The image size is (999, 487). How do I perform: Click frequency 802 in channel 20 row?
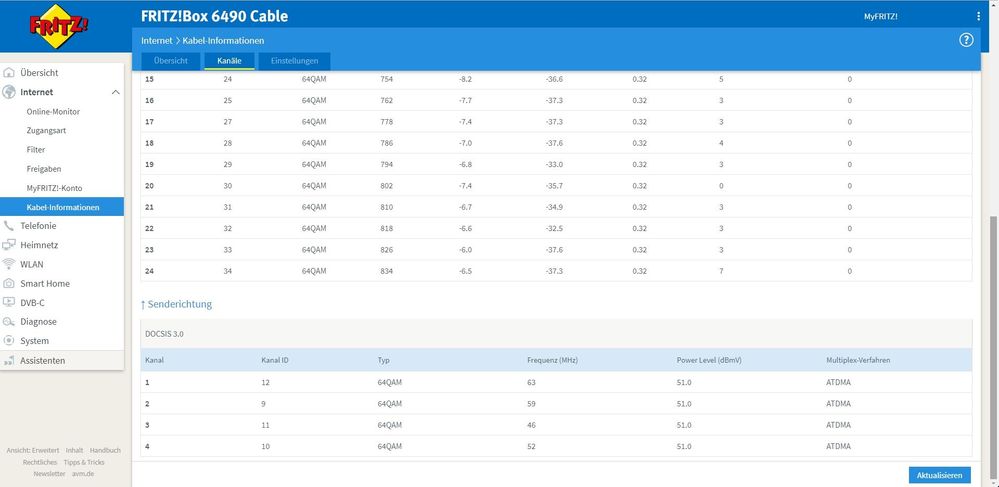click(387, 186)
